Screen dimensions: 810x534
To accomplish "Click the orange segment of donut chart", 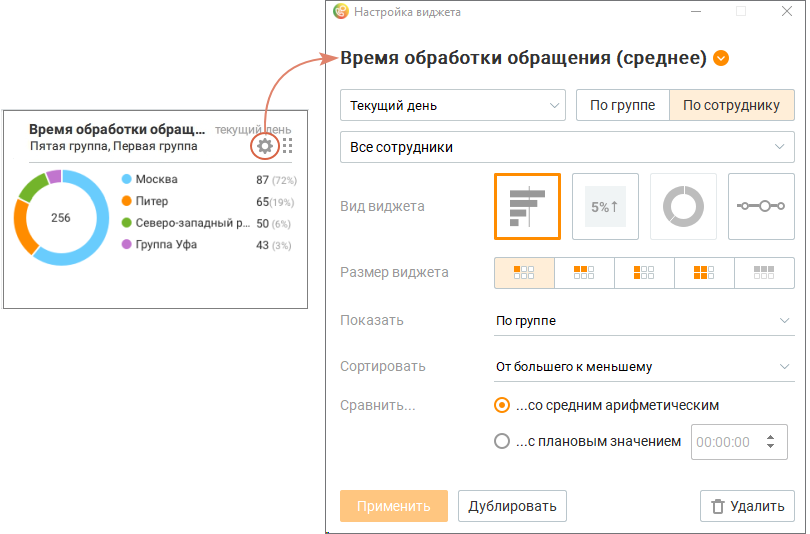I will click(22, 227).
